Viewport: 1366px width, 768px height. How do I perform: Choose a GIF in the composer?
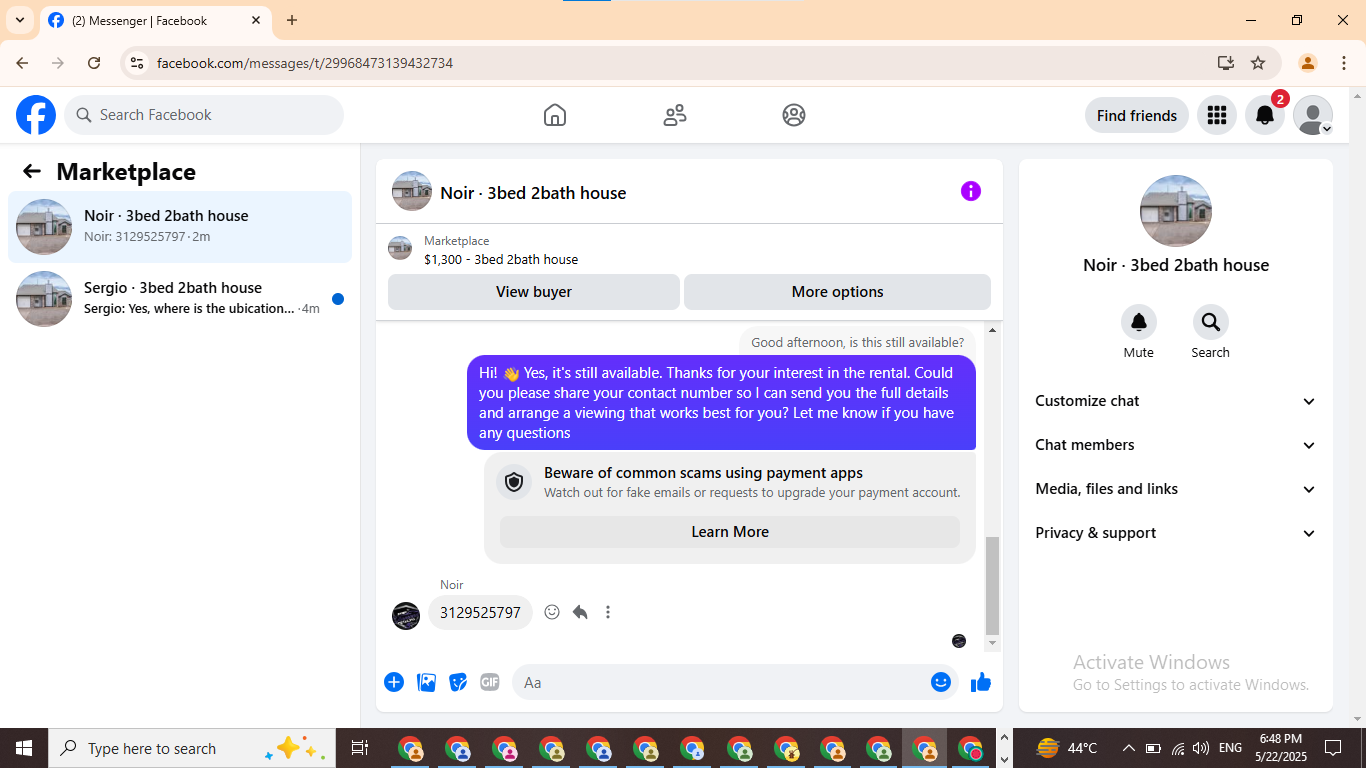490,682
